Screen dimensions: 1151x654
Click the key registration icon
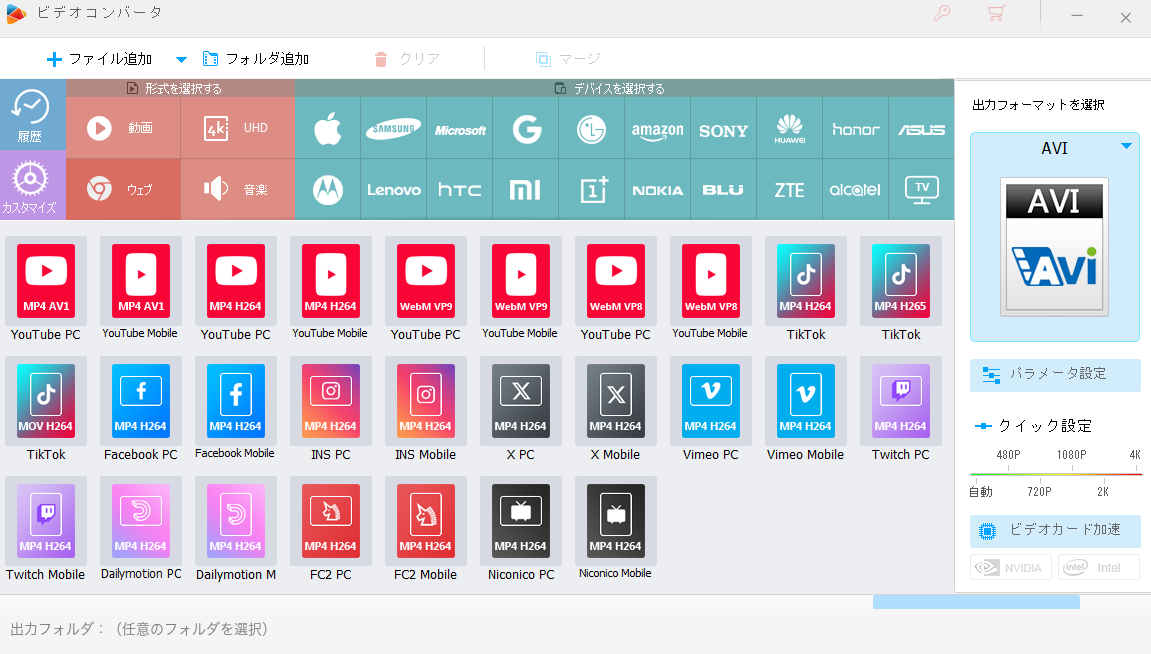pyautogui.click(x=942, y=14)
